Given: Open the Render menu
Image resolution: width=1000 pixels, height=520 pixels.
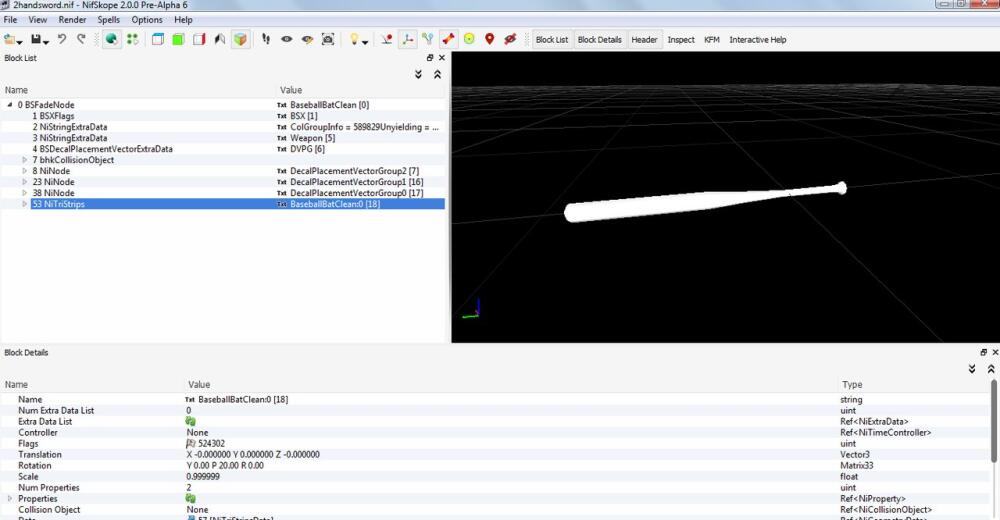Looking at the screenshot, I should [x=72, y=20].
